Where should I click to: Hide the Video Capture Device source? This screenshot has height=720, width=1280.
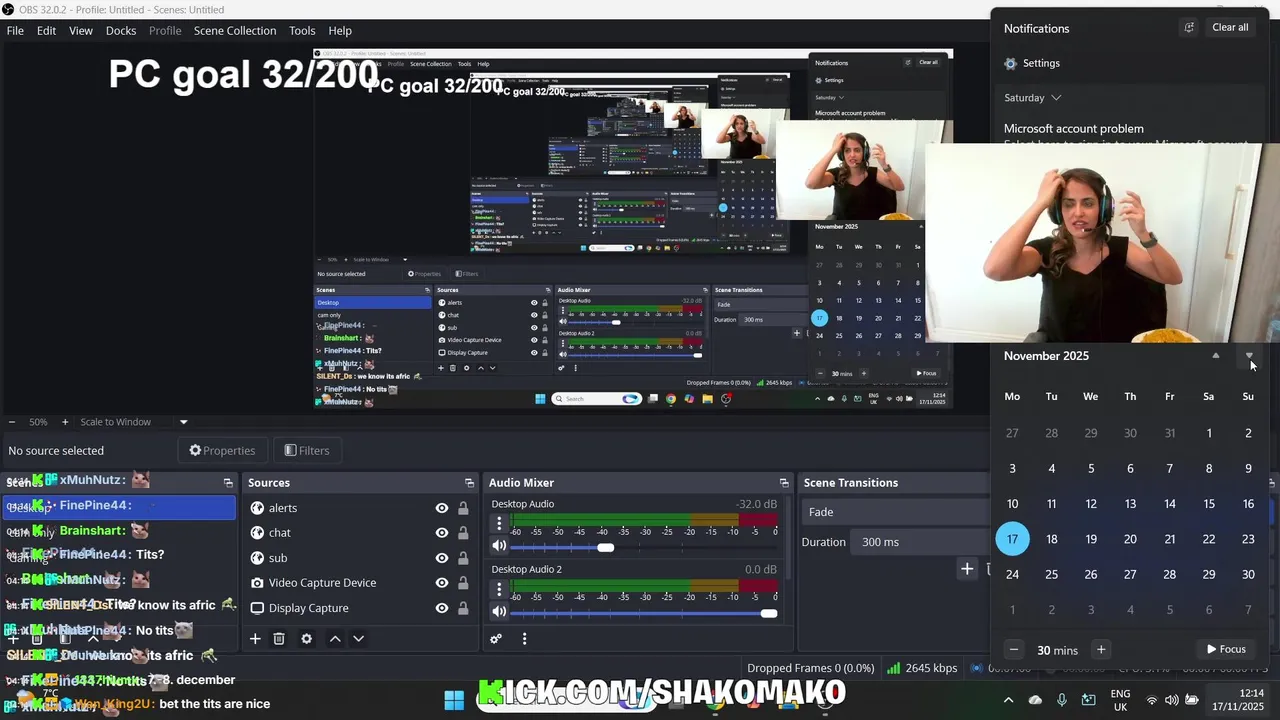(441, 583)
